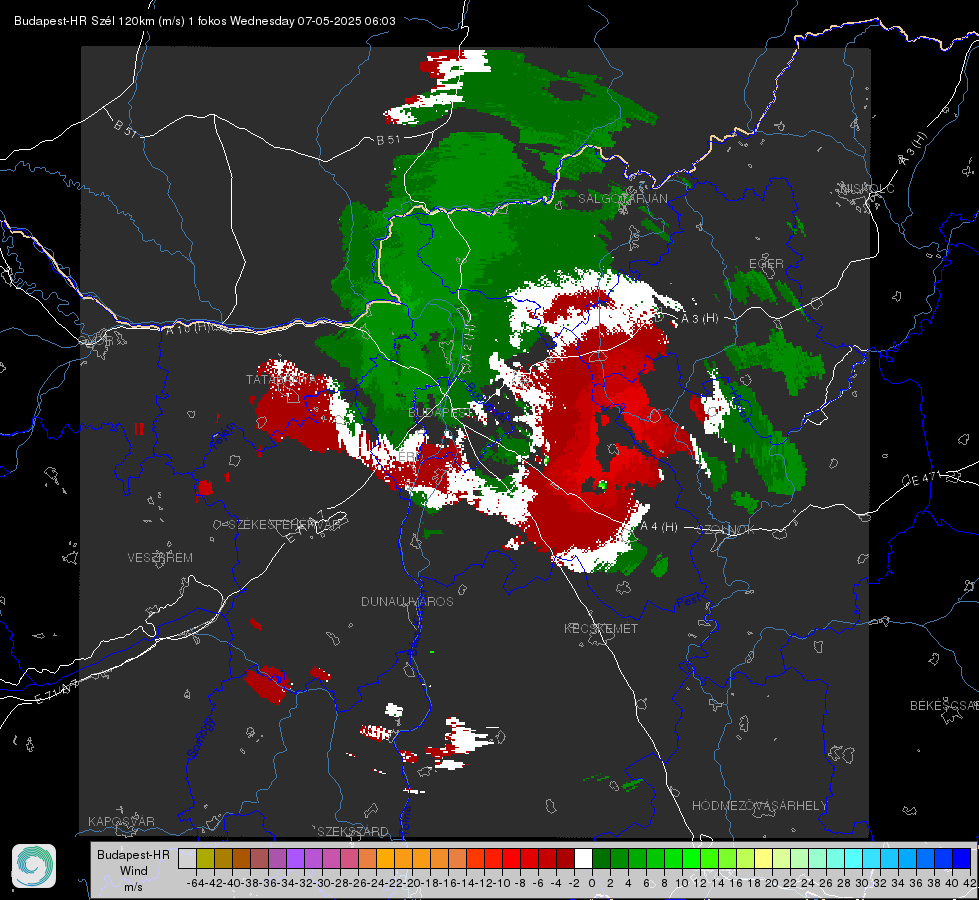This screenshot has width=979, height=900.
Task: Click the HODMEZOVASARHELY city label
Action: point(759,806)
